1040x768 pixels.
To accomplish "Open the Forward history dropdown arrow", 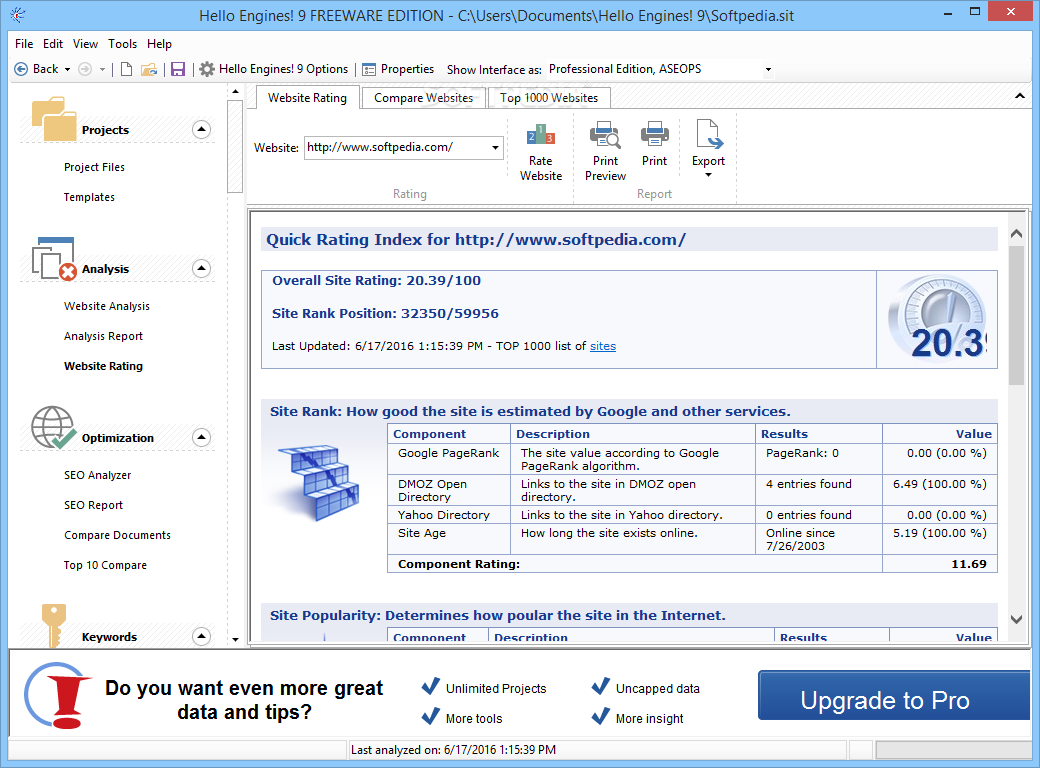I will (102, 70).
